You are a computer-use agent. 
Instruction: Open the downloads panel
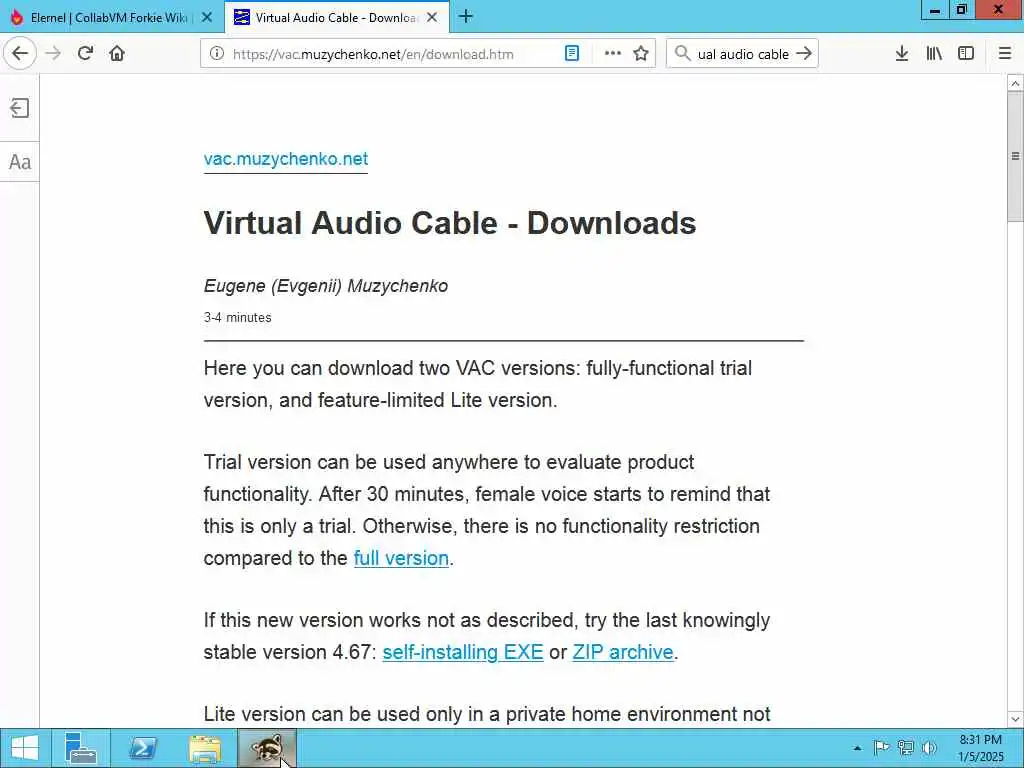click(x=902, y=54)
